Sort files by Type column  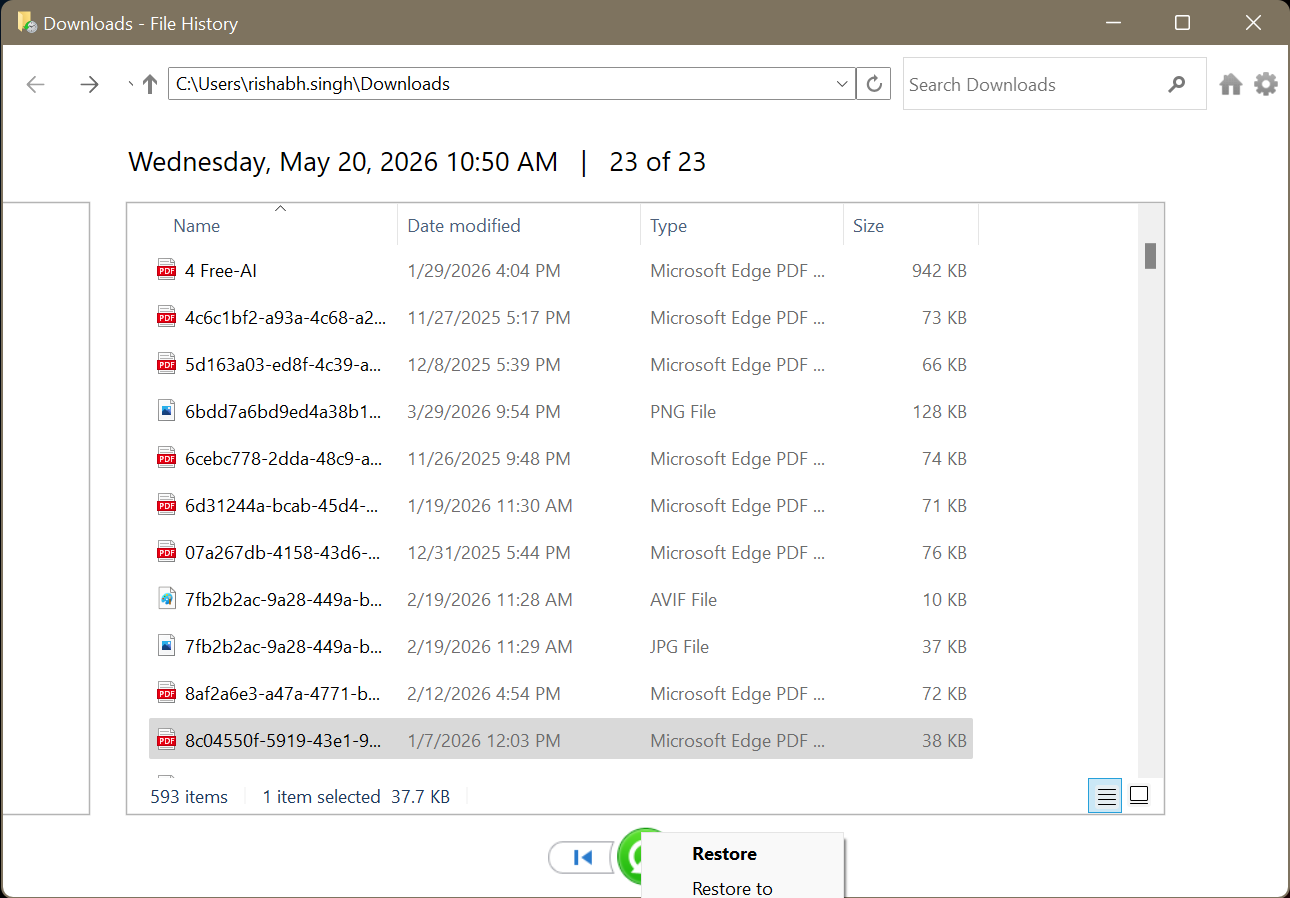tap(668, 226)
